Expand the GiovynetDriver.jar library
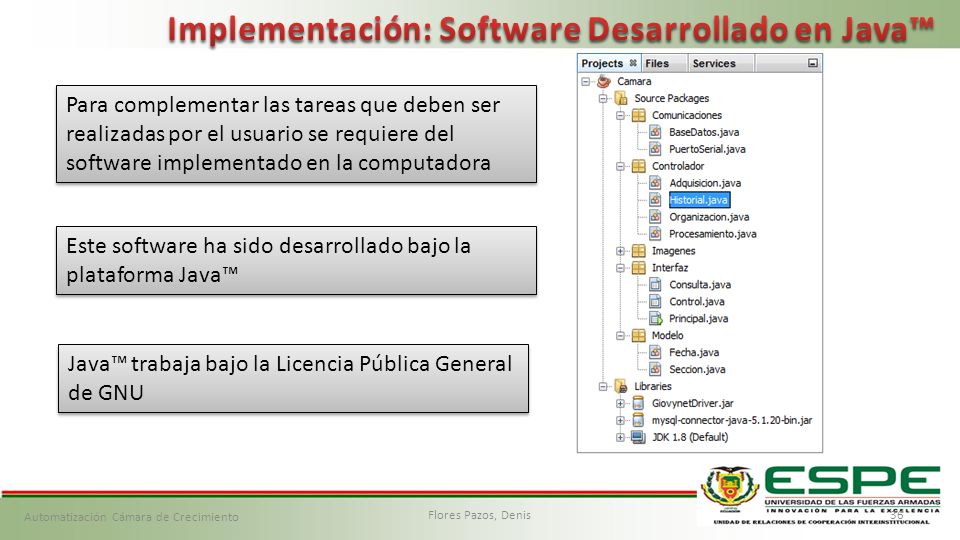 click(620, 403)
